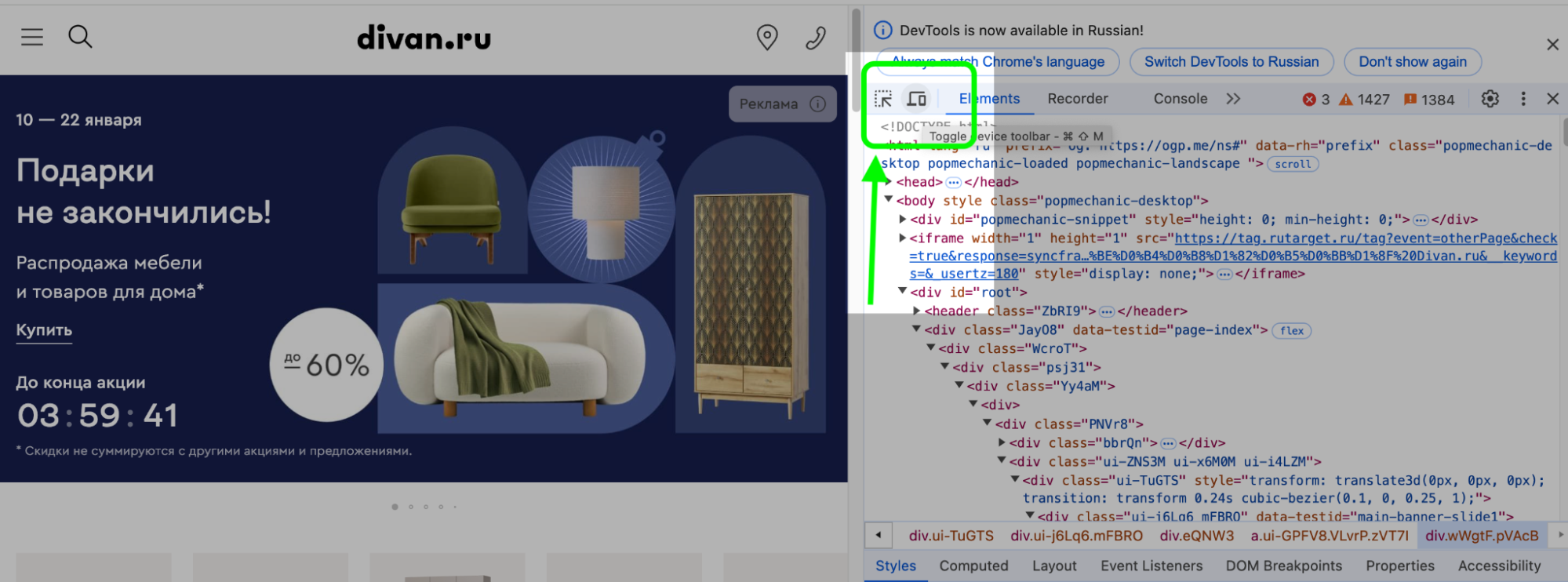Expand ellipsis inside header ZbRI9 element
This screenshot has height=582, width=1568.
[1106, 312]
